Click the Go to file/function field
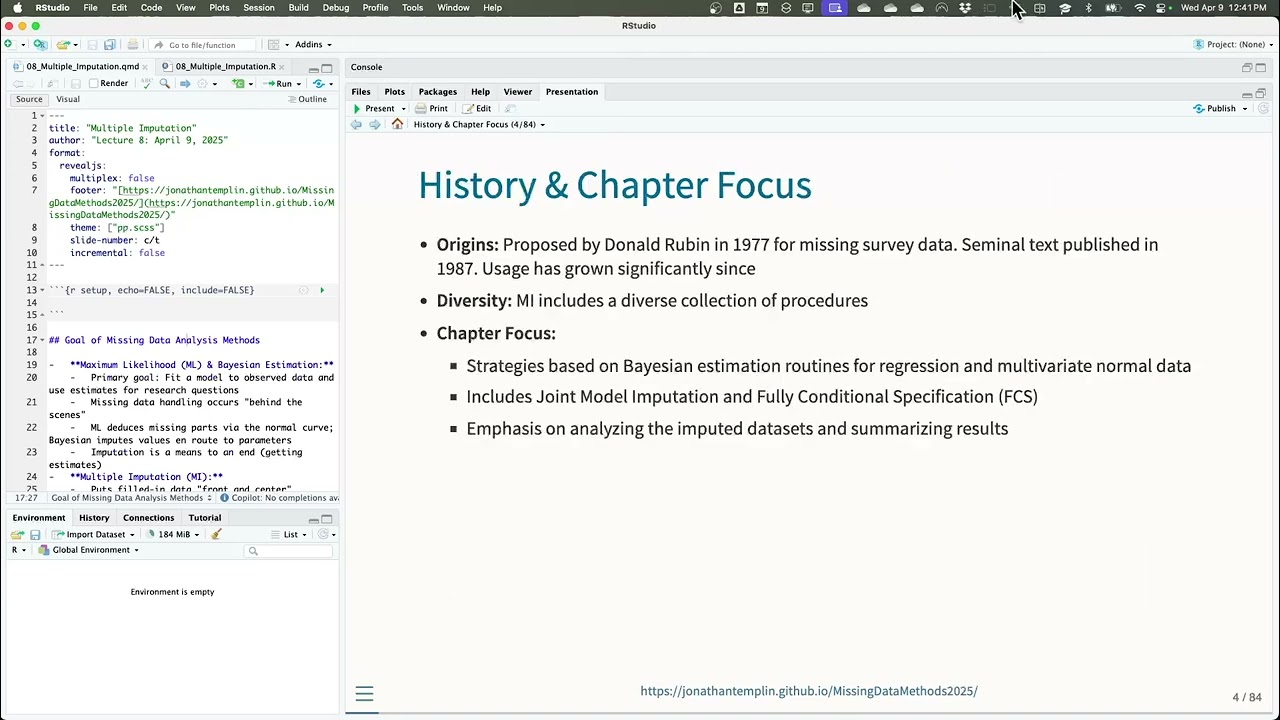 [201, 45]
